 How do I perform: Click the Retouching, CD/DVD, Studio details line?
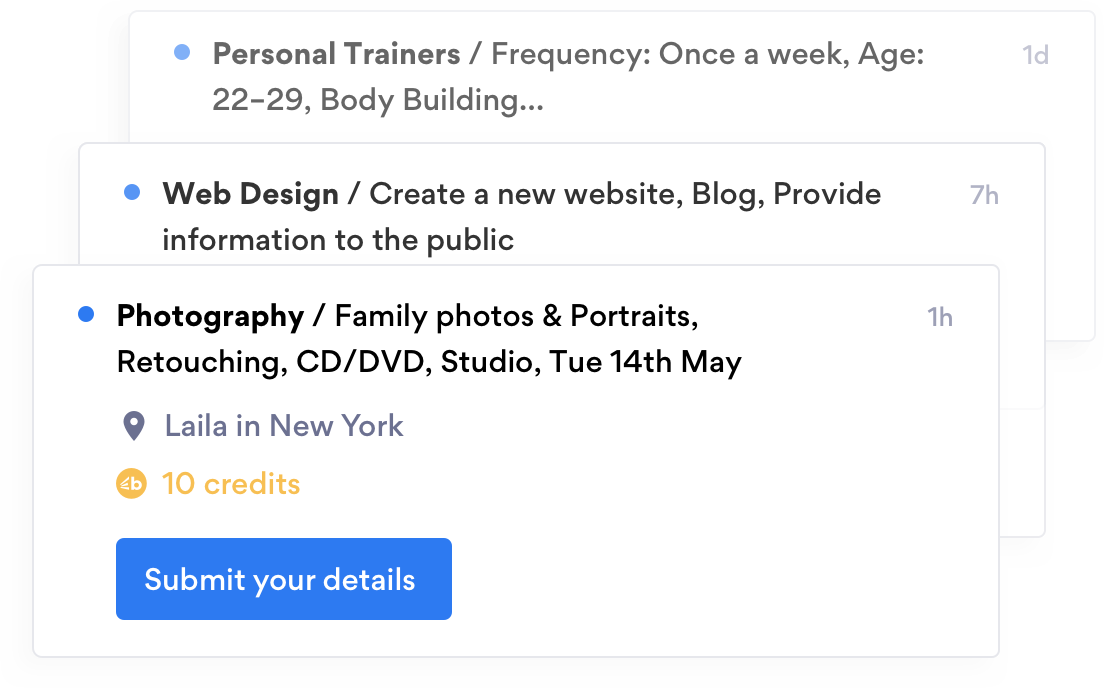click(429, 362)
